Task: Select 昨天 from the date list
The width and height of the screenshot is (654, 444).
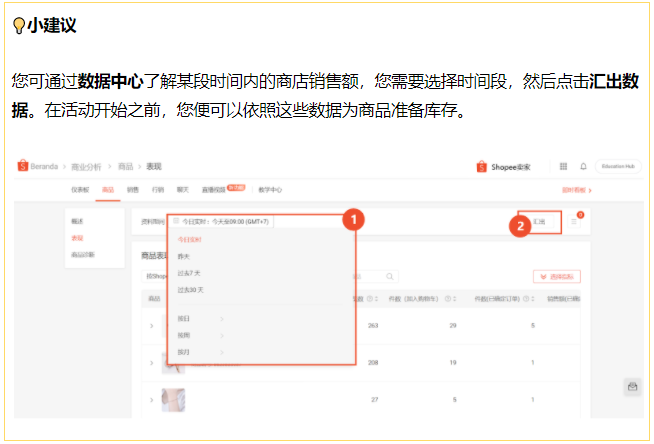Action: pos(183,256)
